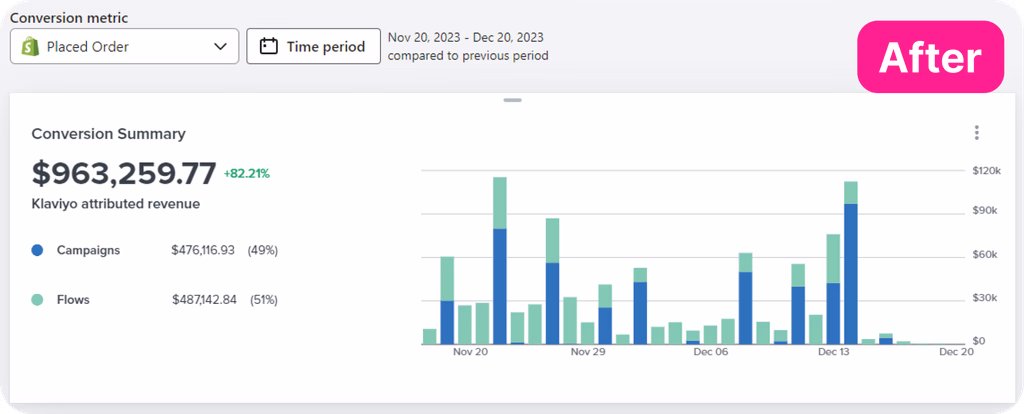1024x414 pixels.
Task: Grab the card drag handle at top
Action: tap(512, 100)
